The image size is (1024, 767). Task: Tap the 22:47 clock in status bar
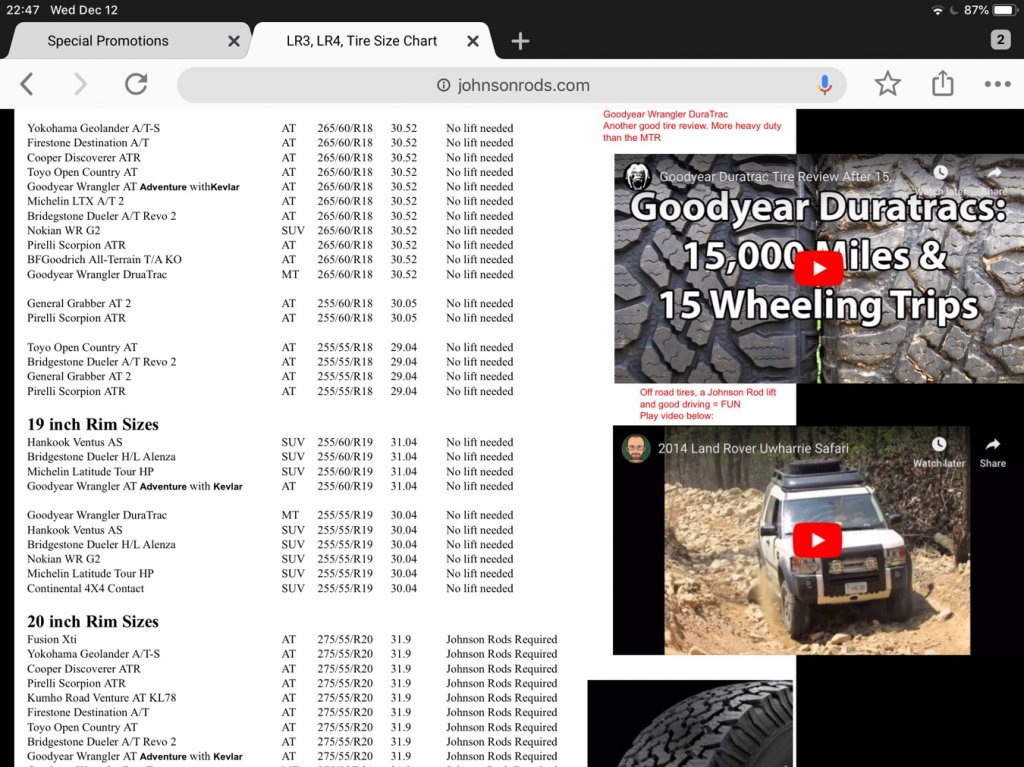pos(23,10)
